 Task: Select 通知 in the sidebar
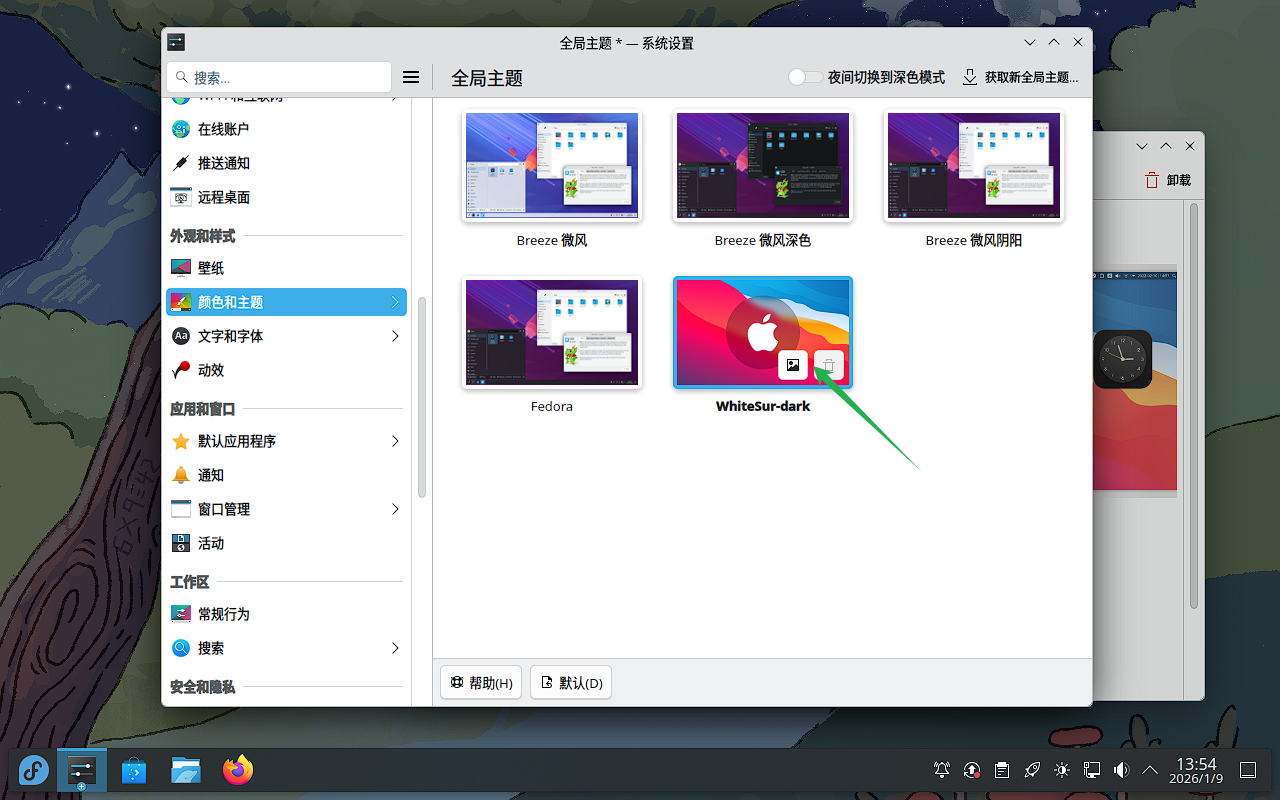211,475
